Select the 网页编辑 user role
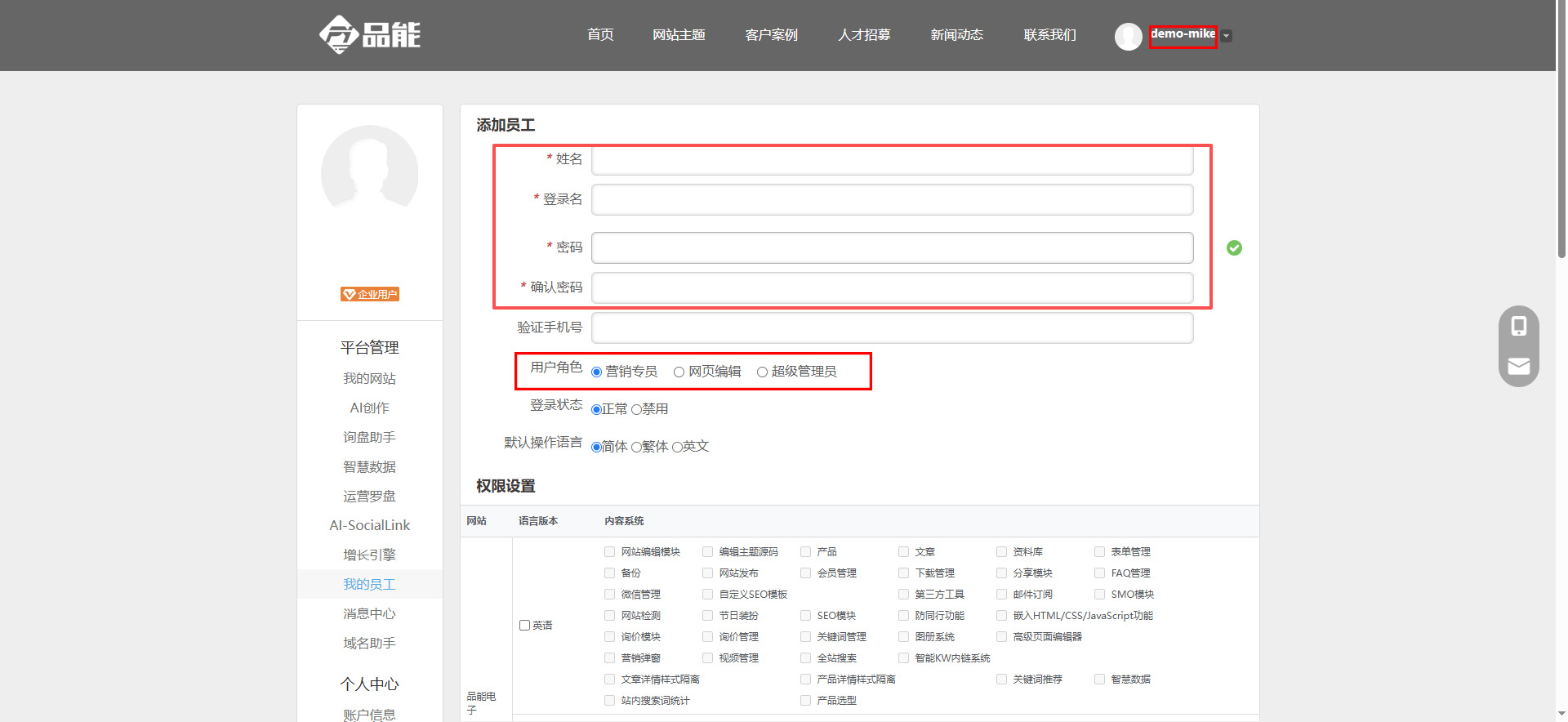The image size is (1568, 722). pos(679,372)
